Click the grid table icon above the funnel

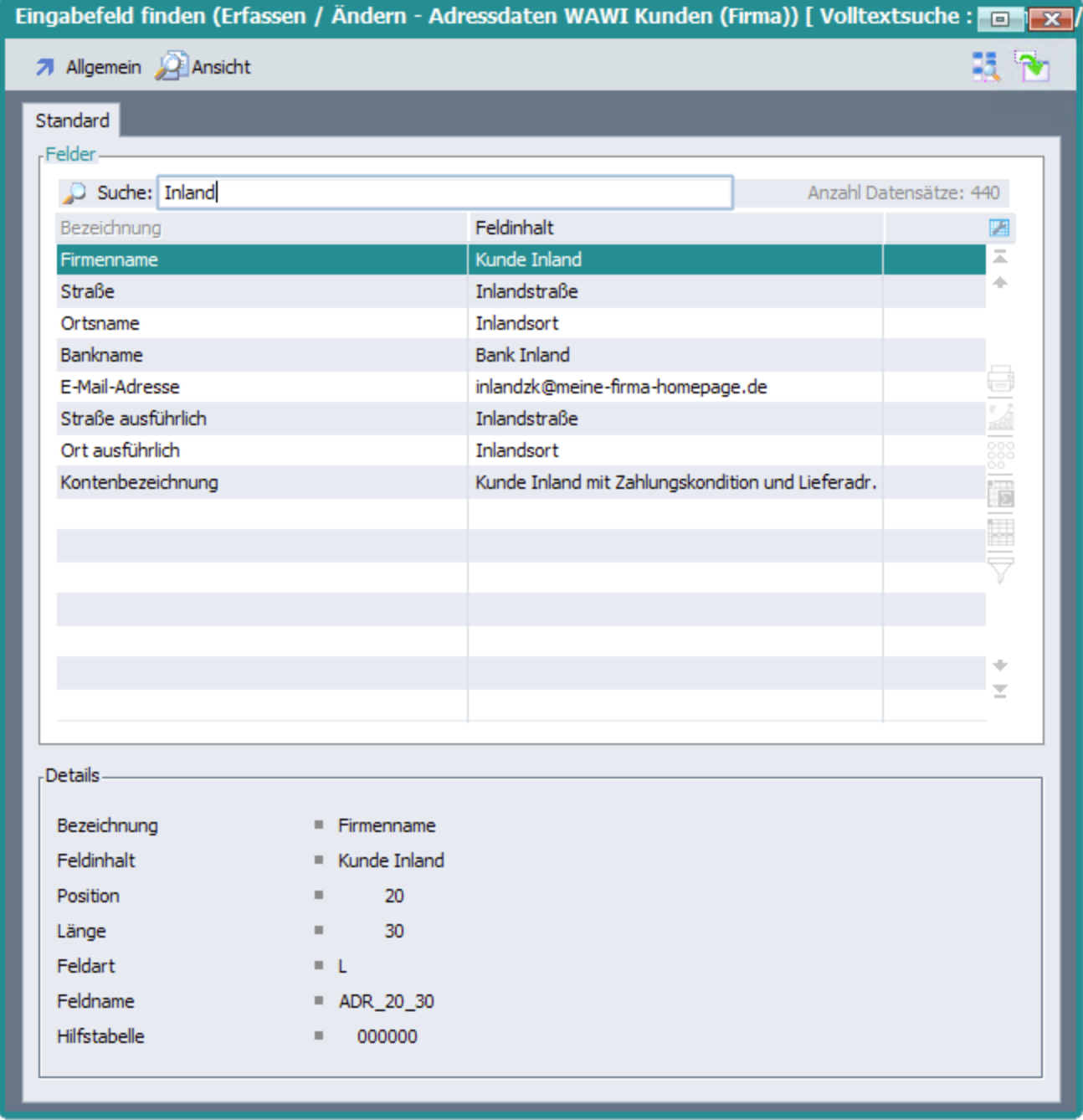coord(1000,532)
